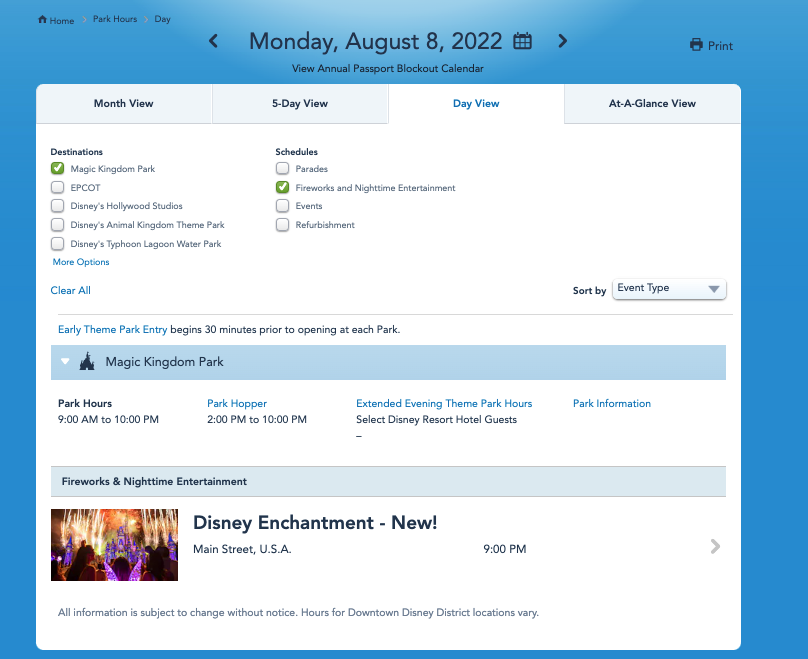This screenshot has height=659, width=808.
Task: Open the calendar date picker icon
Action: pyautogui.click(x=522, y=41)
